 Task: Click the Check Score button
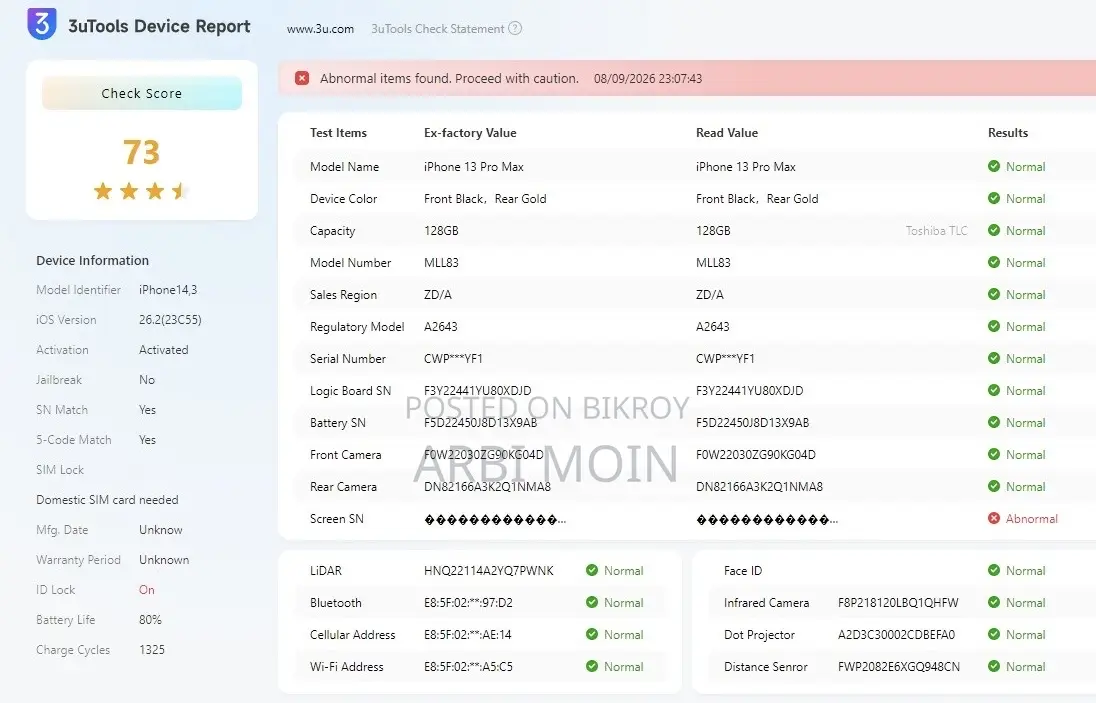click(142, 93)
